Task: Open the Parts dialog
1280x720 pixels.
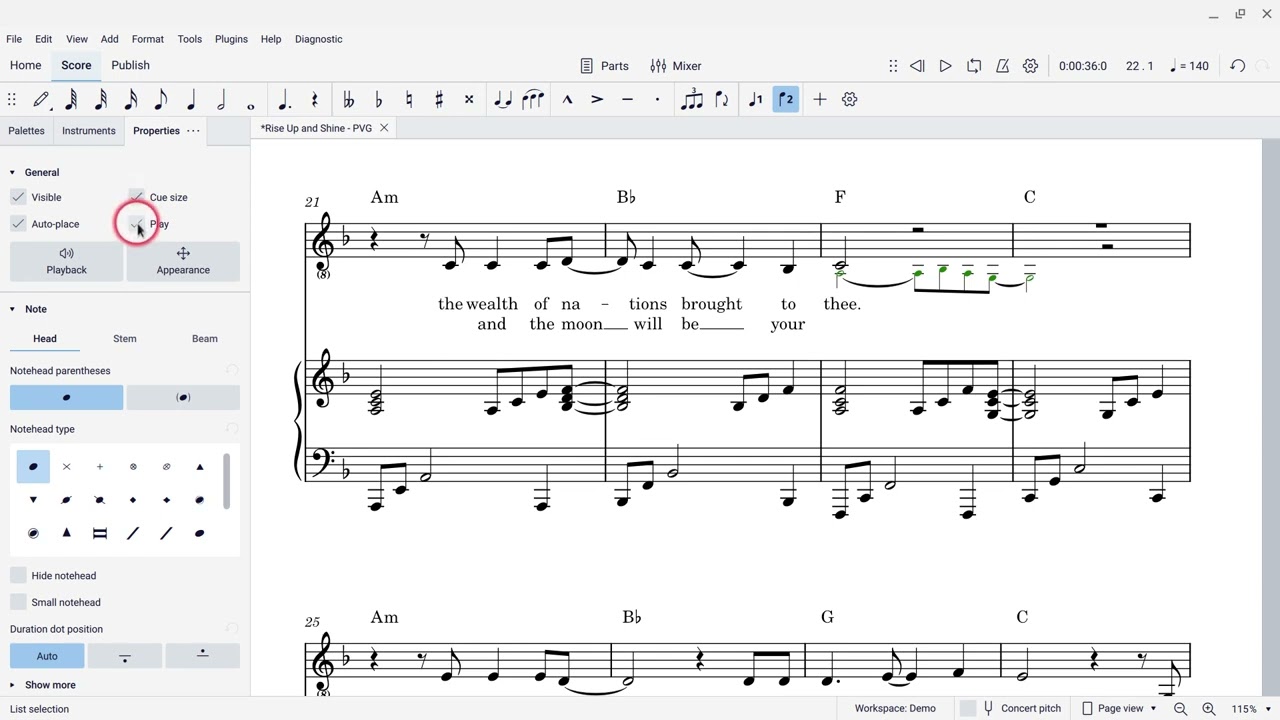Action: coord(604,66)
